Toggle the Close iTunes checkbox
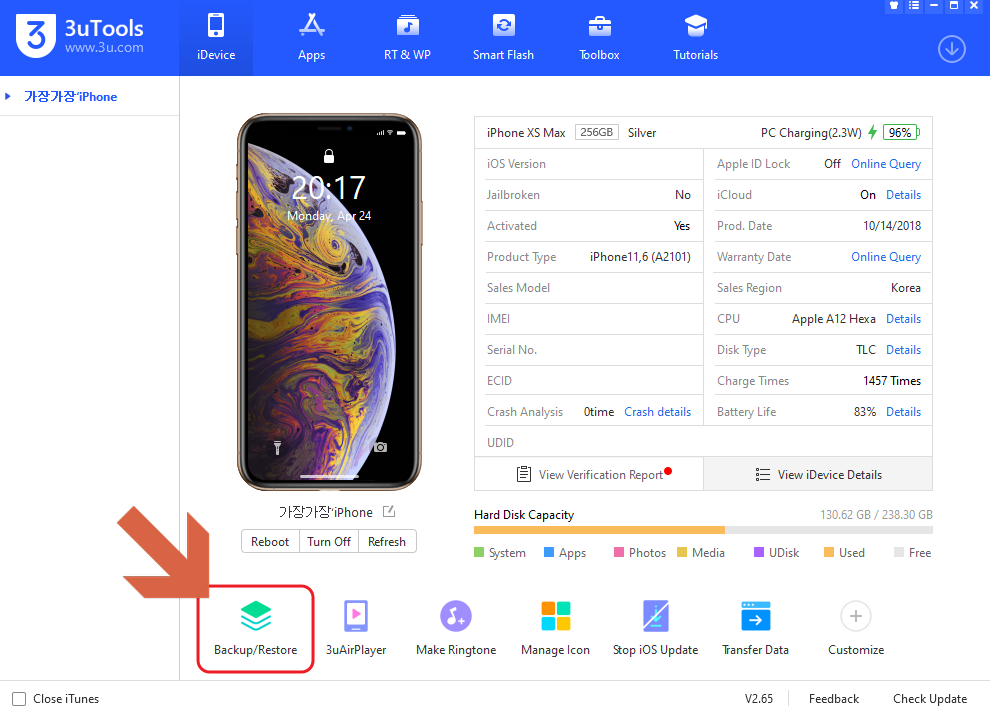 point(19,699)
